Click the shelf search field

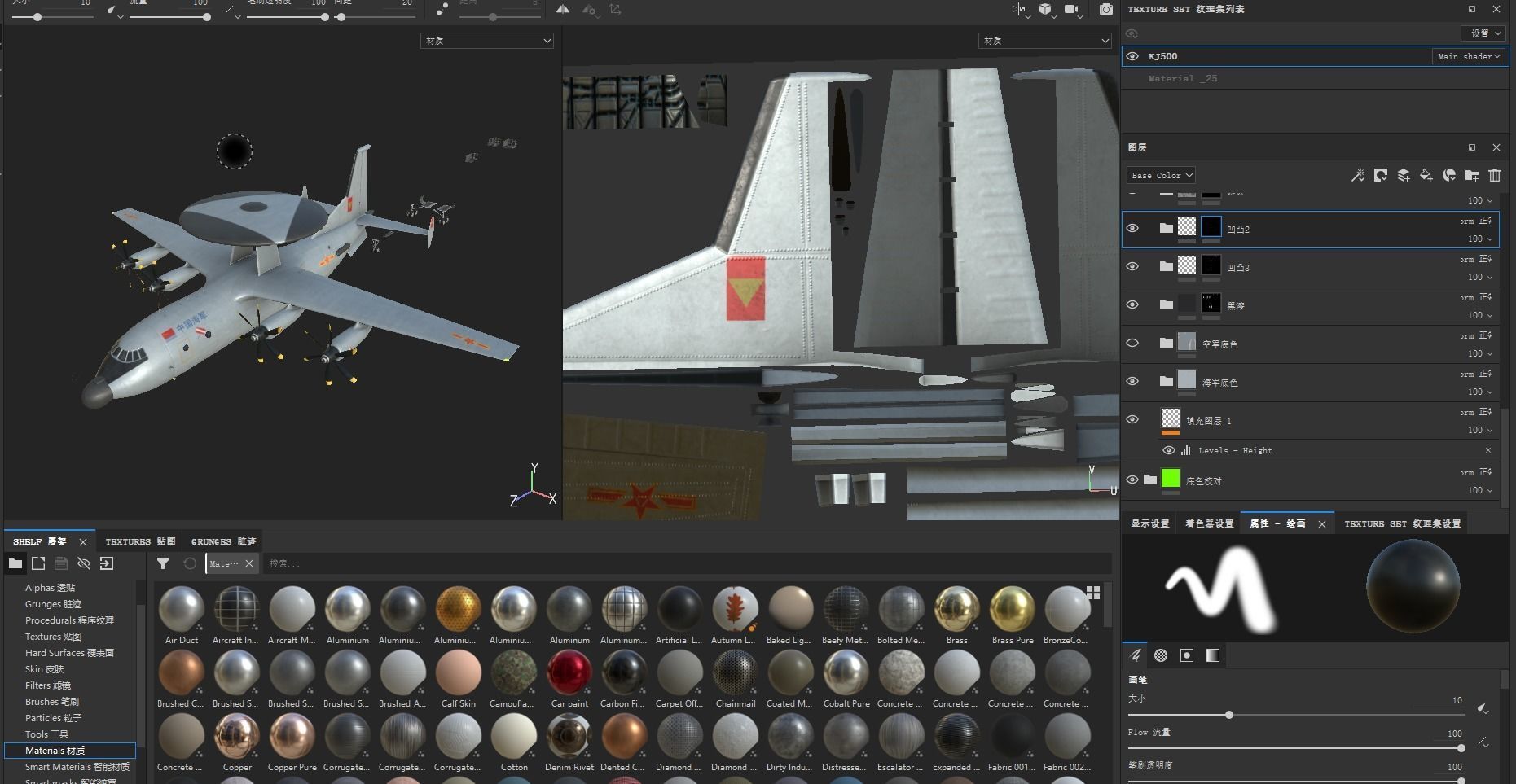(x=687, y=563)
